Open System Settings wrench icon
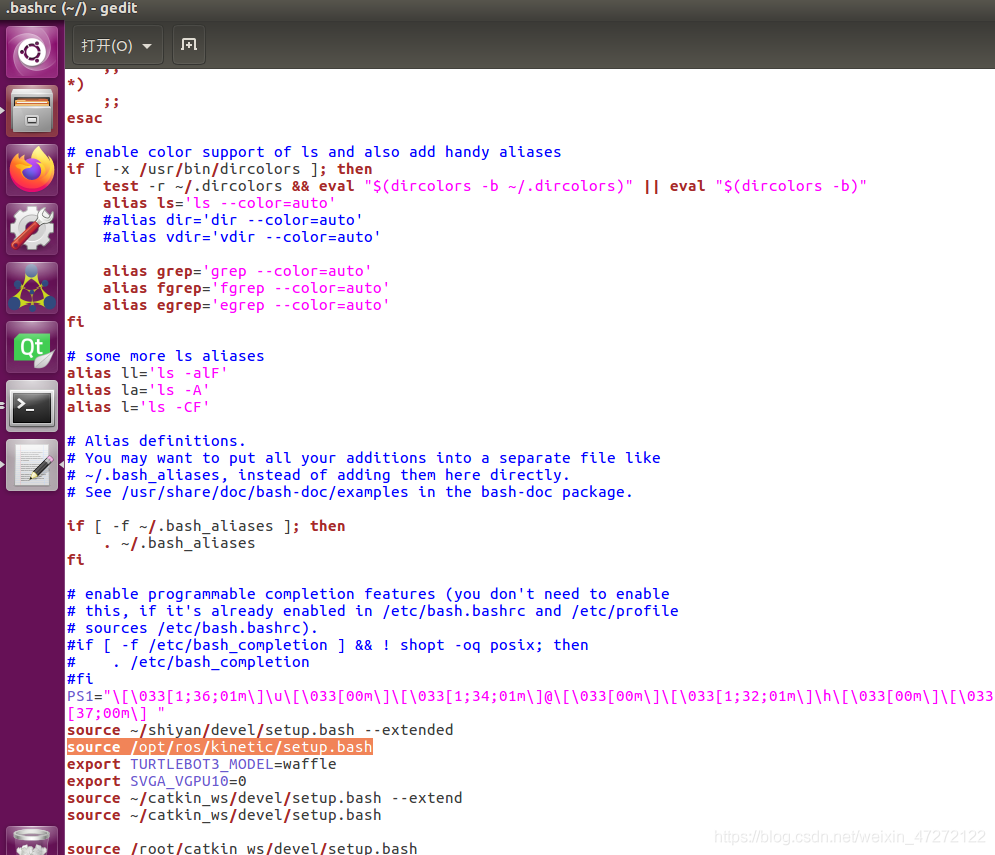The height and width of the screenshot is (855, 995). [x=32, y=229]
